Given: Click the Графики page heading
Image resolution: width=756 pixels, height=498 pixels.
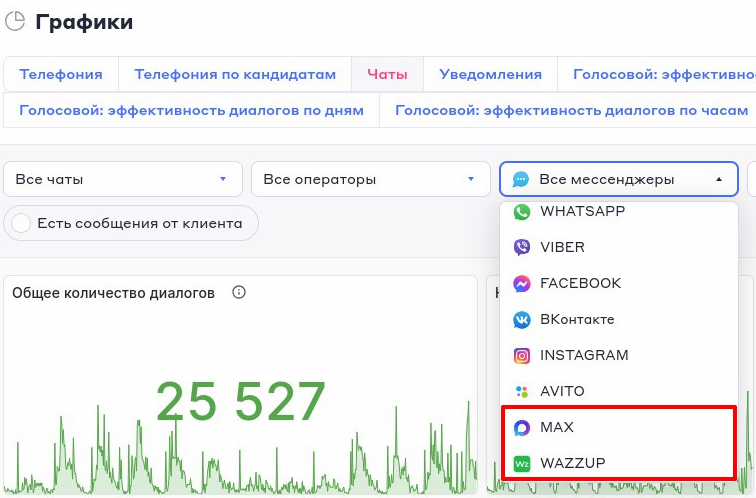Looking at the screenshot, I should (x=84, y=22).
